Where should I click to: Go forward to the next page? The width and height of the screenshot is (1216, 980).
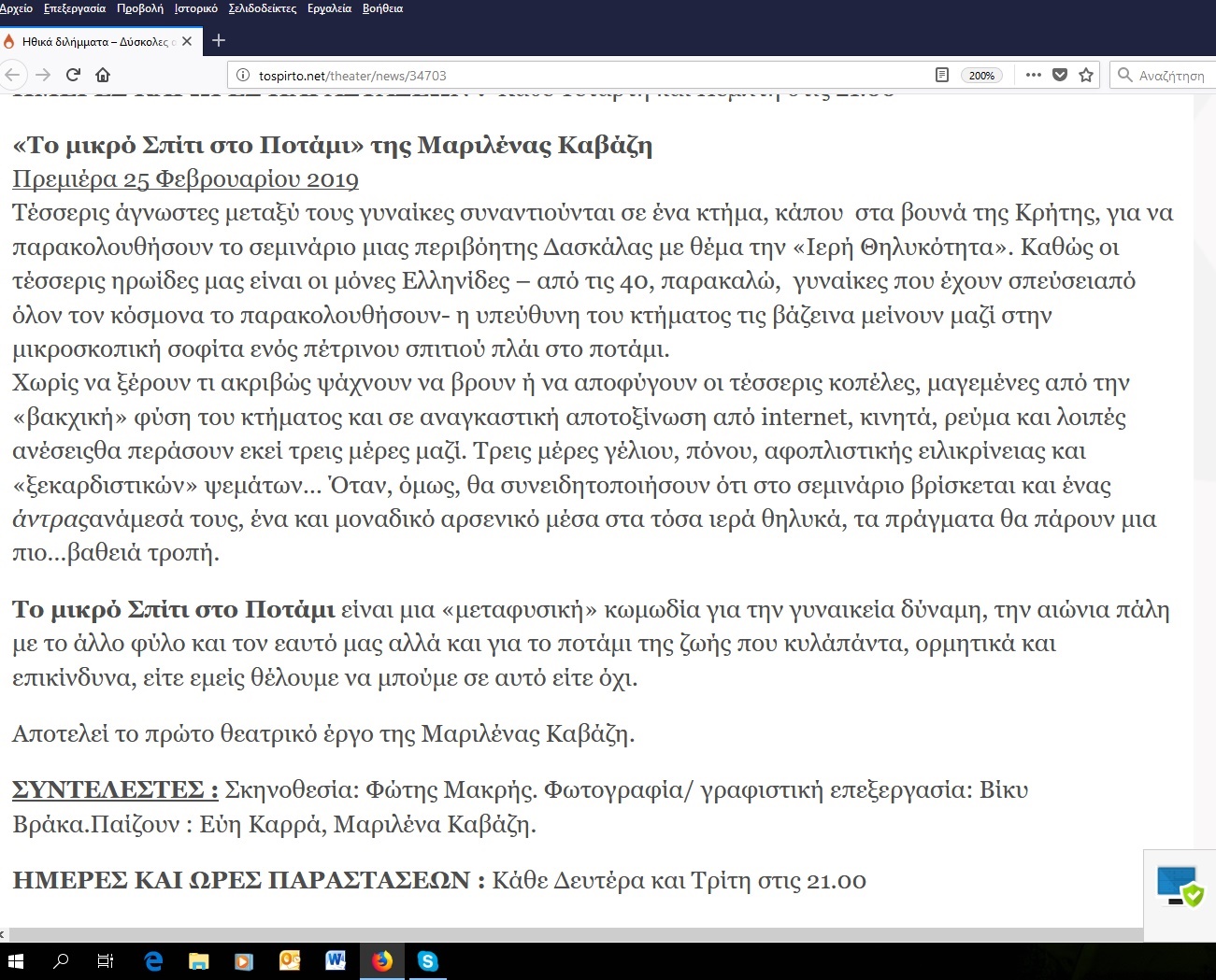coord(43,75)
